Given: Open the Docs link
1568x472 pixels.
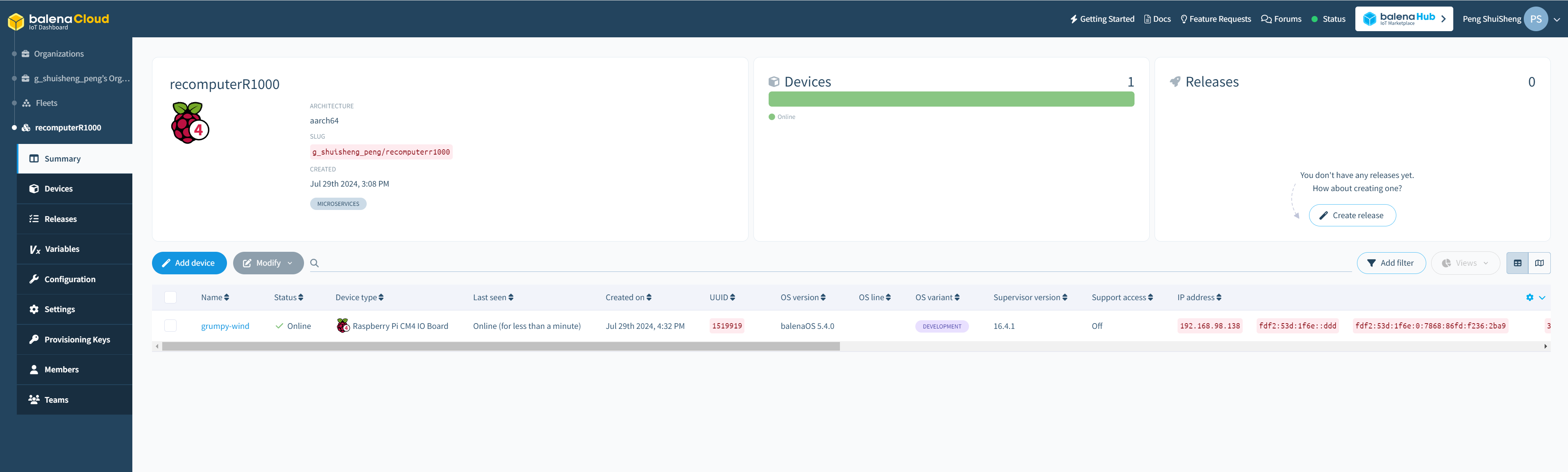Looking at the screenshot, I should (x=1157, y=19).
